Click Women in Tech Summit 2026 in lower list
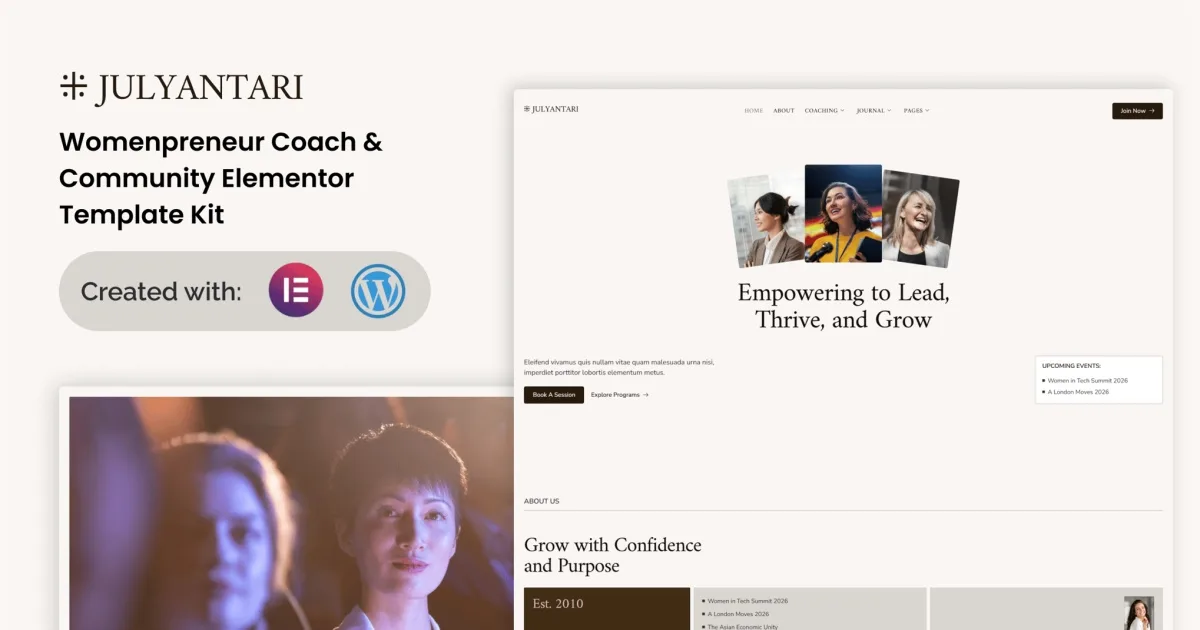This screenshot has width=1200, height=630. point(746,601)
